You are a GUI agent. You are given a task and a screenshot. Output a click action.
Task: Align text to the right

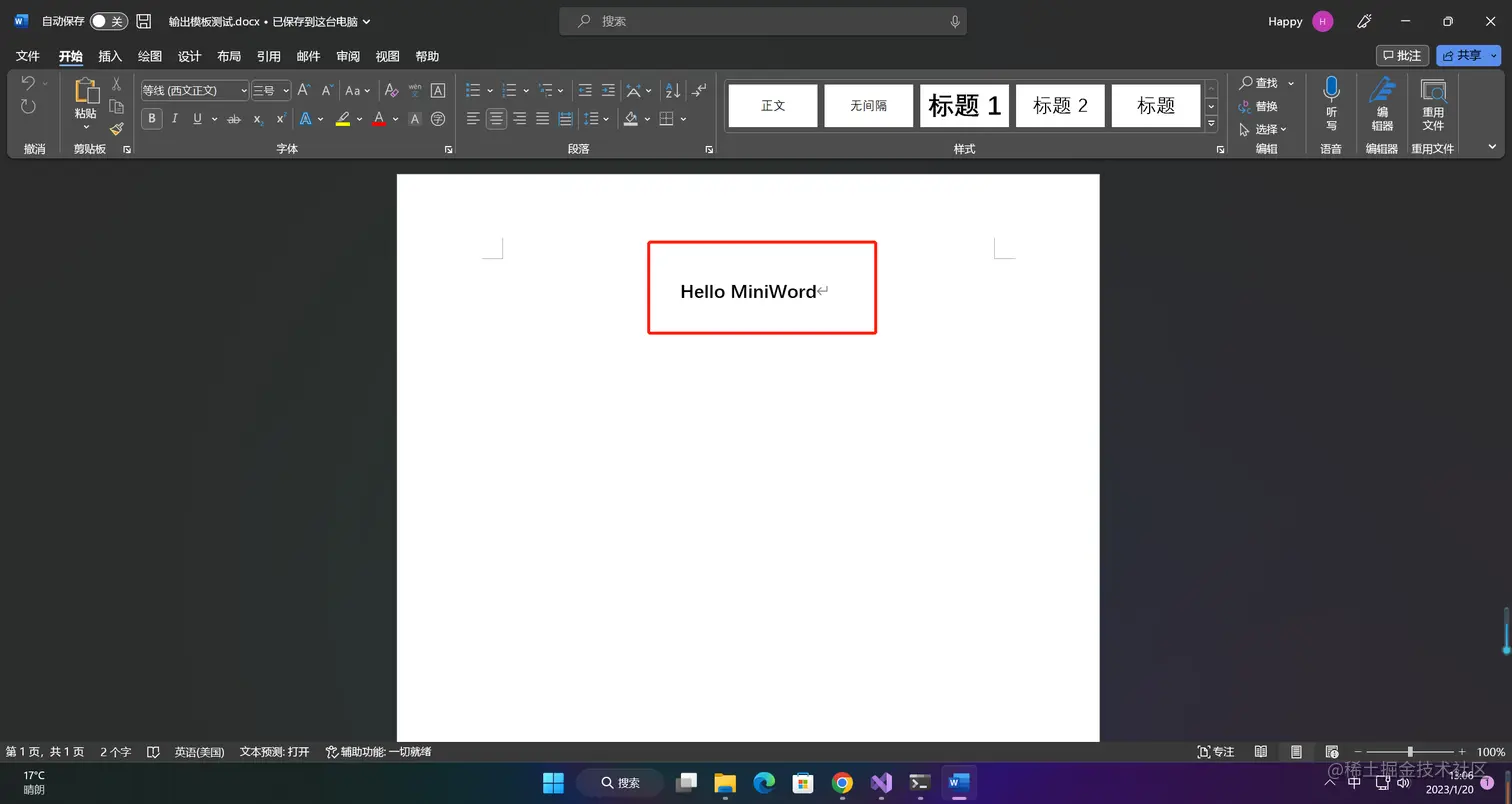[x=519, y=119]
